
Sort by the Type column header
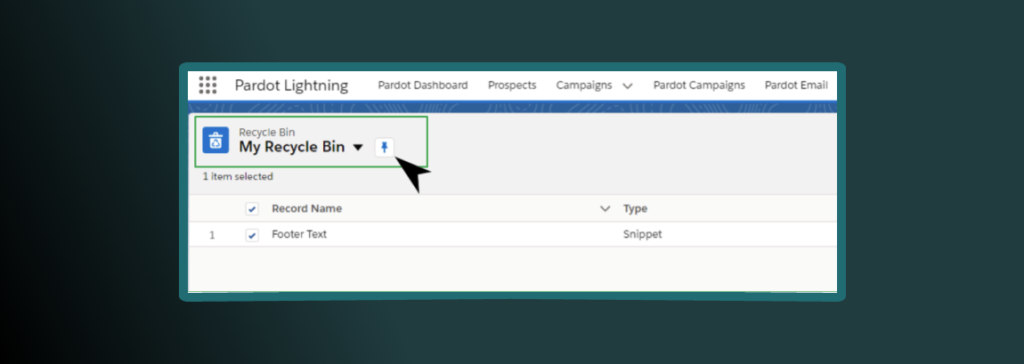pos(635,208)
